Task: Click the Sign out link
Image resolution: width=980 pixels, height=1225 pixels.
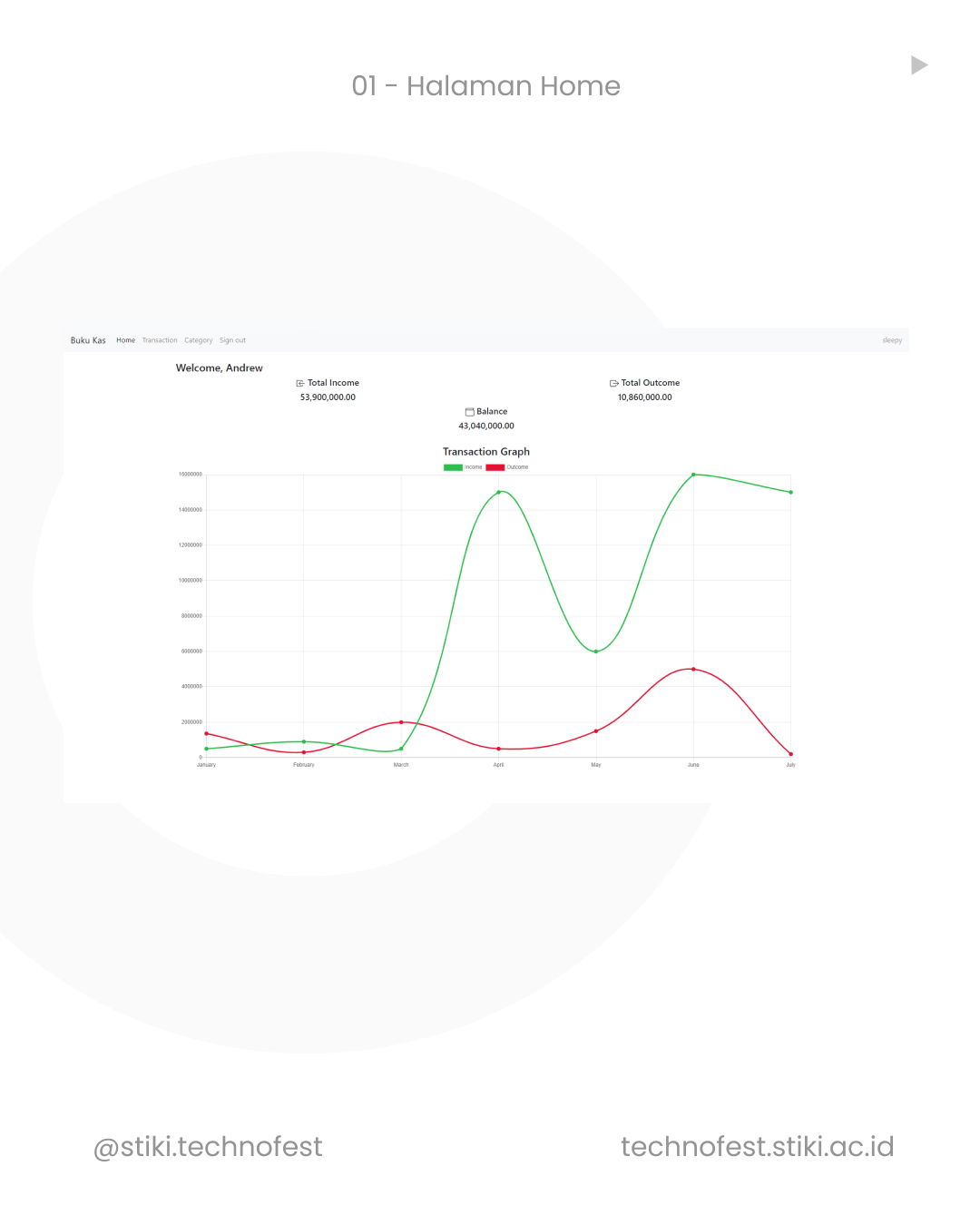Action: pos(232,341)
